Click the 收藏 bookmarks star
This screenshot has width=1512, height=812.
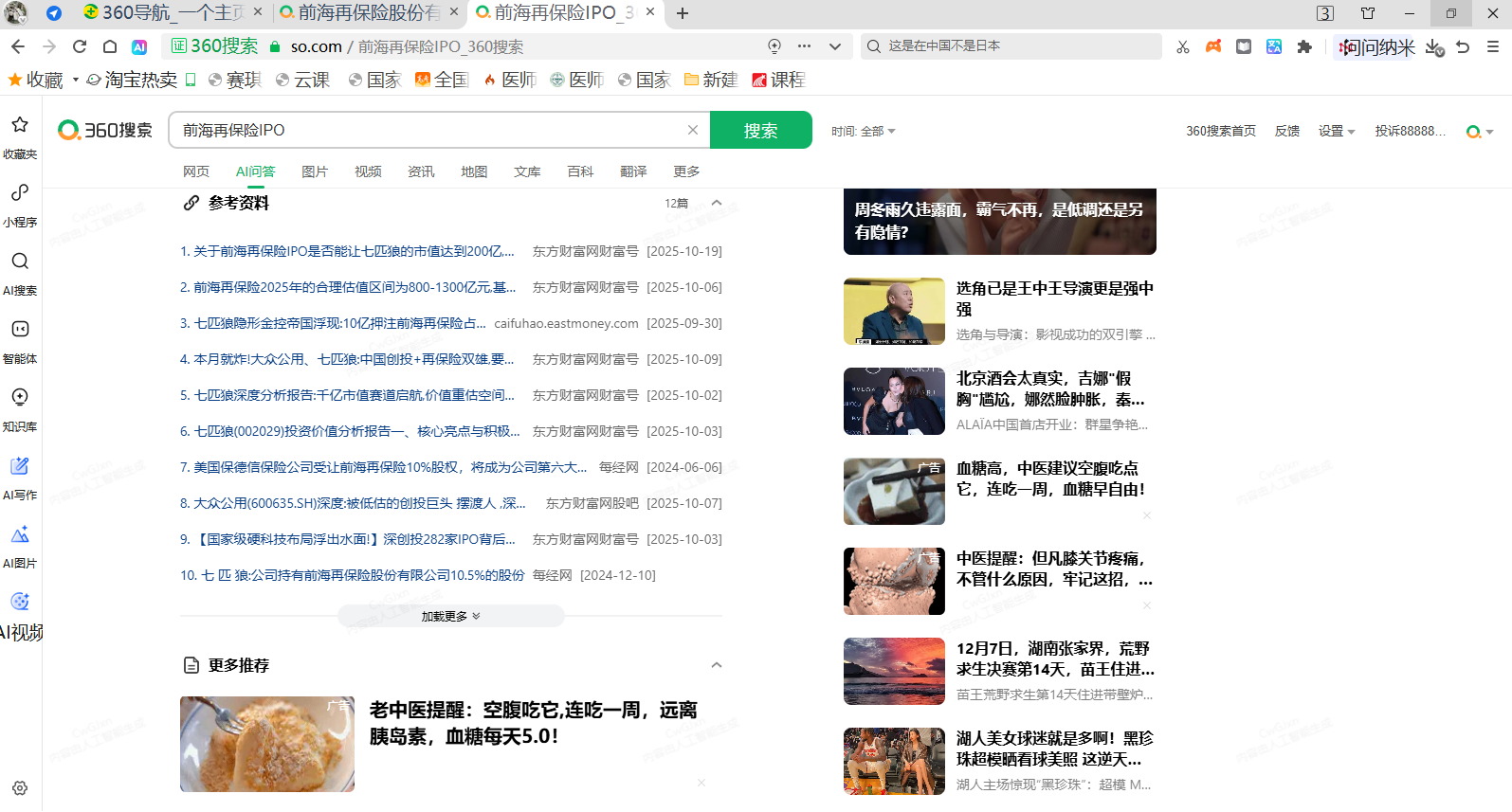15,80
